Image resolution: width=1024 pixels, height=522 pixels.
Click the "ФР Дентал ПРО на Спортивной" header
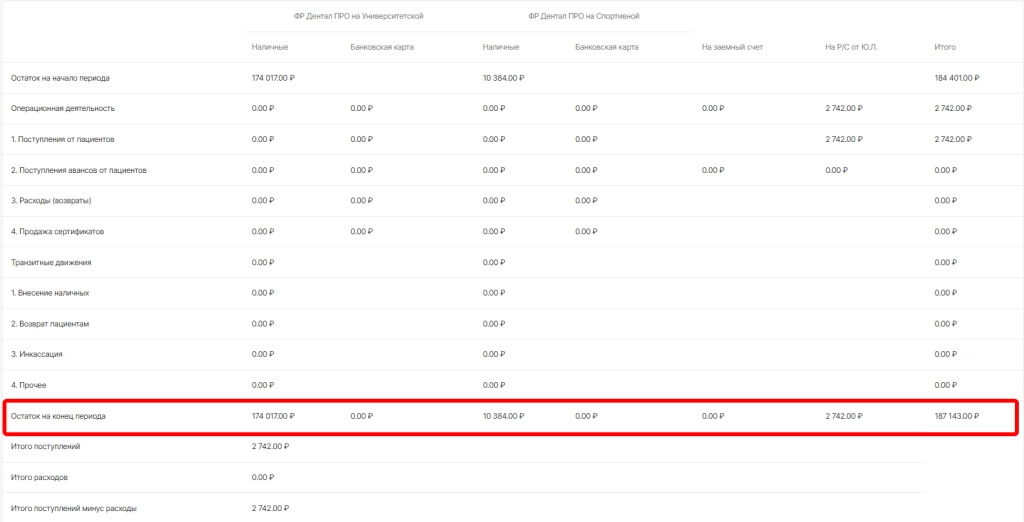[x=584, y=16]
